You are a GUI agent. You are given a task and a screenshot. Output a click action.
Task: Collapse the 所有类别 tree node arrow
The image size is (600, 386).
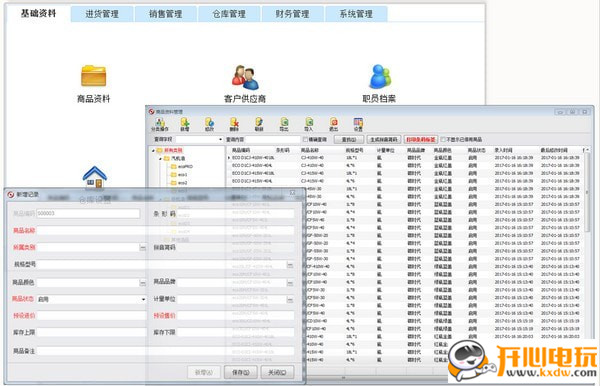point(153,151)
